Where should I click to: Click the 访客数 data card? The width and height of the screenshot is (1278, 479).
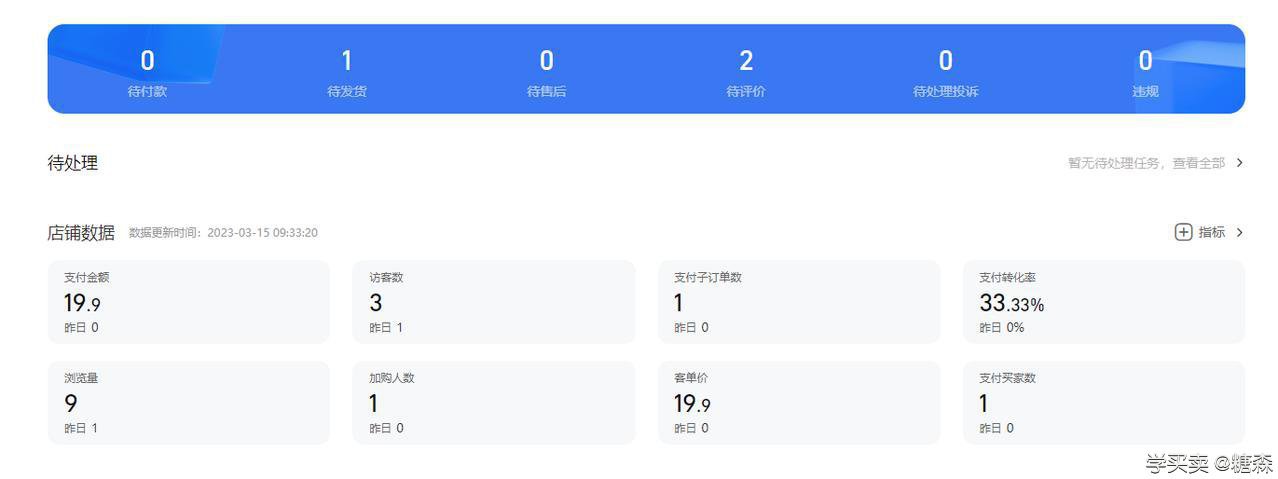tap(494, 302)
